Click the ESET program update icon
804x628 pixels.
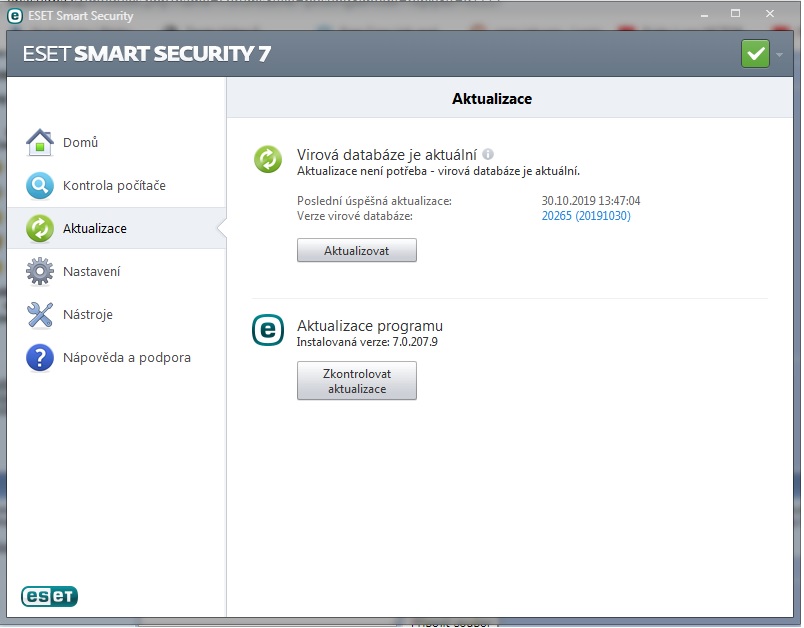267,331
